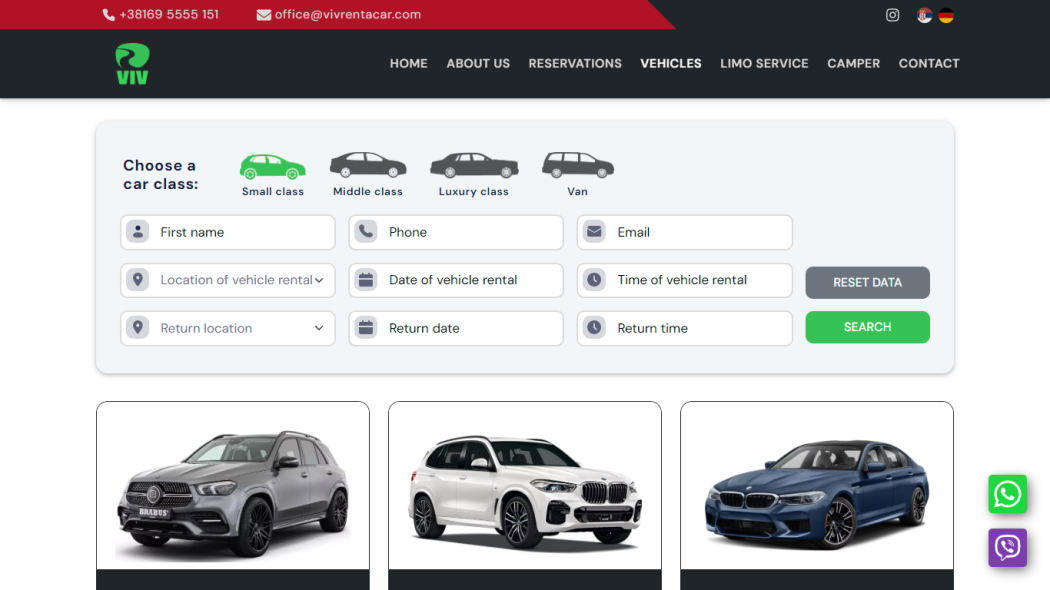1050x590 pixels.
Task: Select the Small class car category
Action: coord(272,172)
